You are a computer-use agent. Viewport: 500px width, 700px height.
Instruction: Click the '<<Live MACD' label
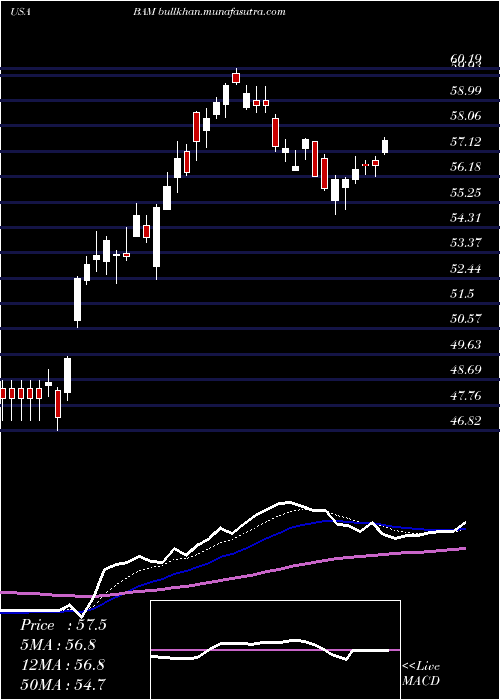click(421, 674)
